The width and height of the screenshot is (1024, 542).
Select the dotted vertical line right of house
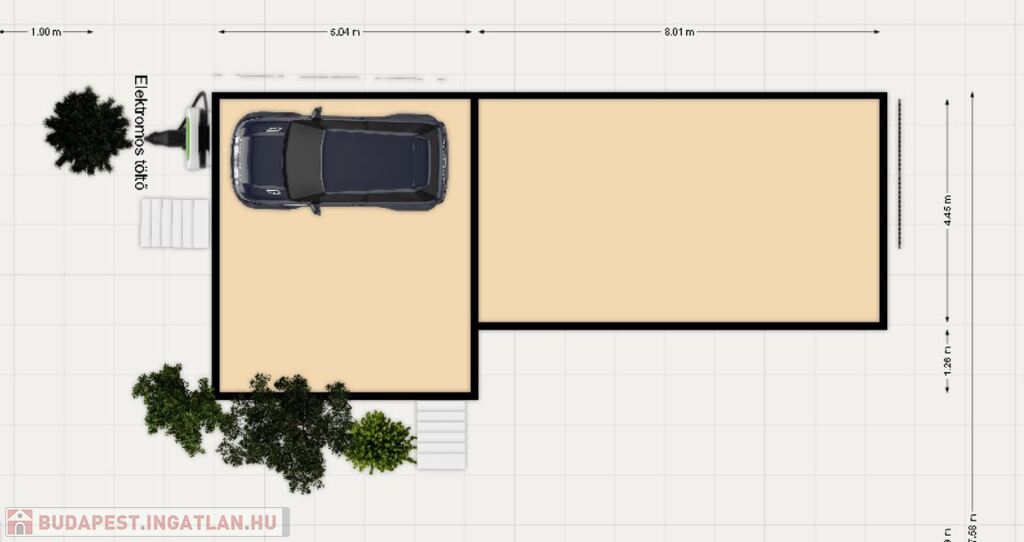point(899,172)
